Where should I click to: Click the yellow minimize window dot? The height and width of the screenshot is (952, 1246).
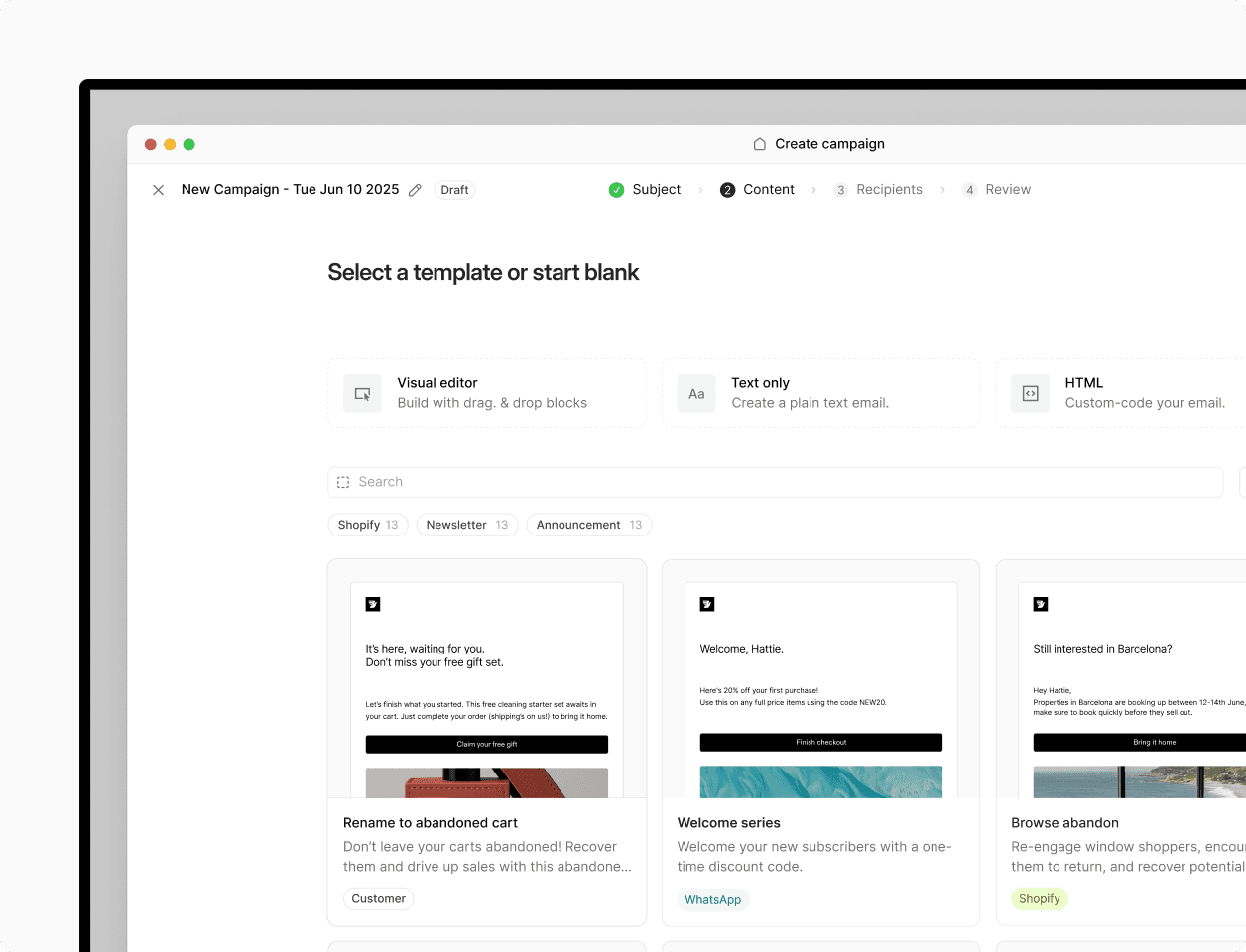170,144
